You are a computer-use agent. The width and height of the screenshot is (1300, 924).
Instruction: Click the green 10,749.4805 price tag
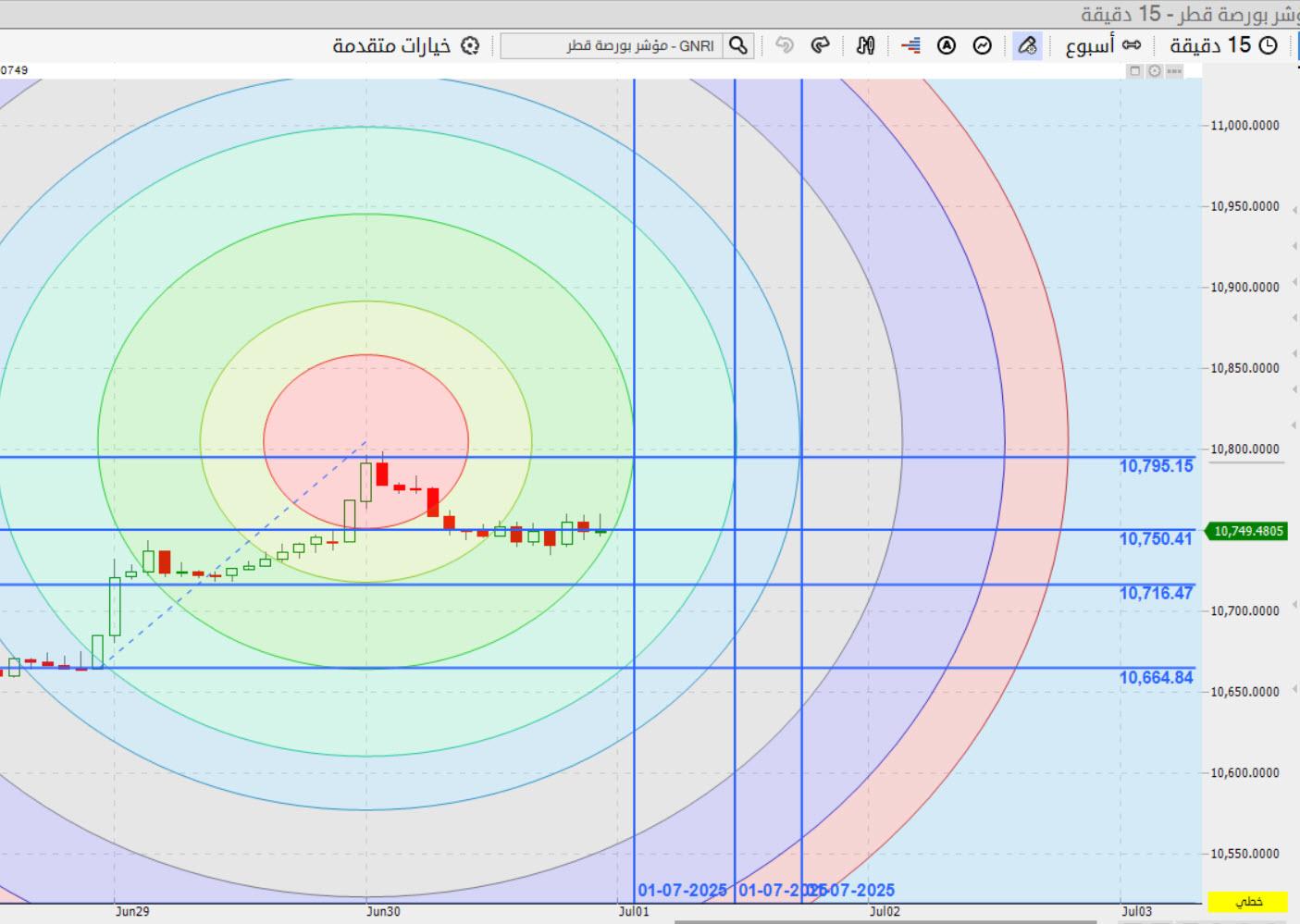coord(1247,531)
